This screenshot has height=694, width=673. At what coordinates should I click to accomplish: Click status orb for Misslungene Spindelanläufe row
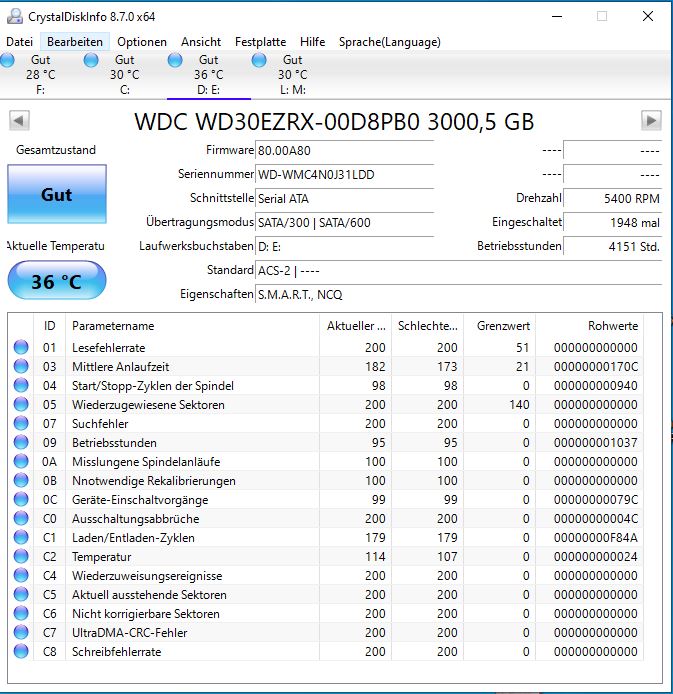(x=21, y=461)
